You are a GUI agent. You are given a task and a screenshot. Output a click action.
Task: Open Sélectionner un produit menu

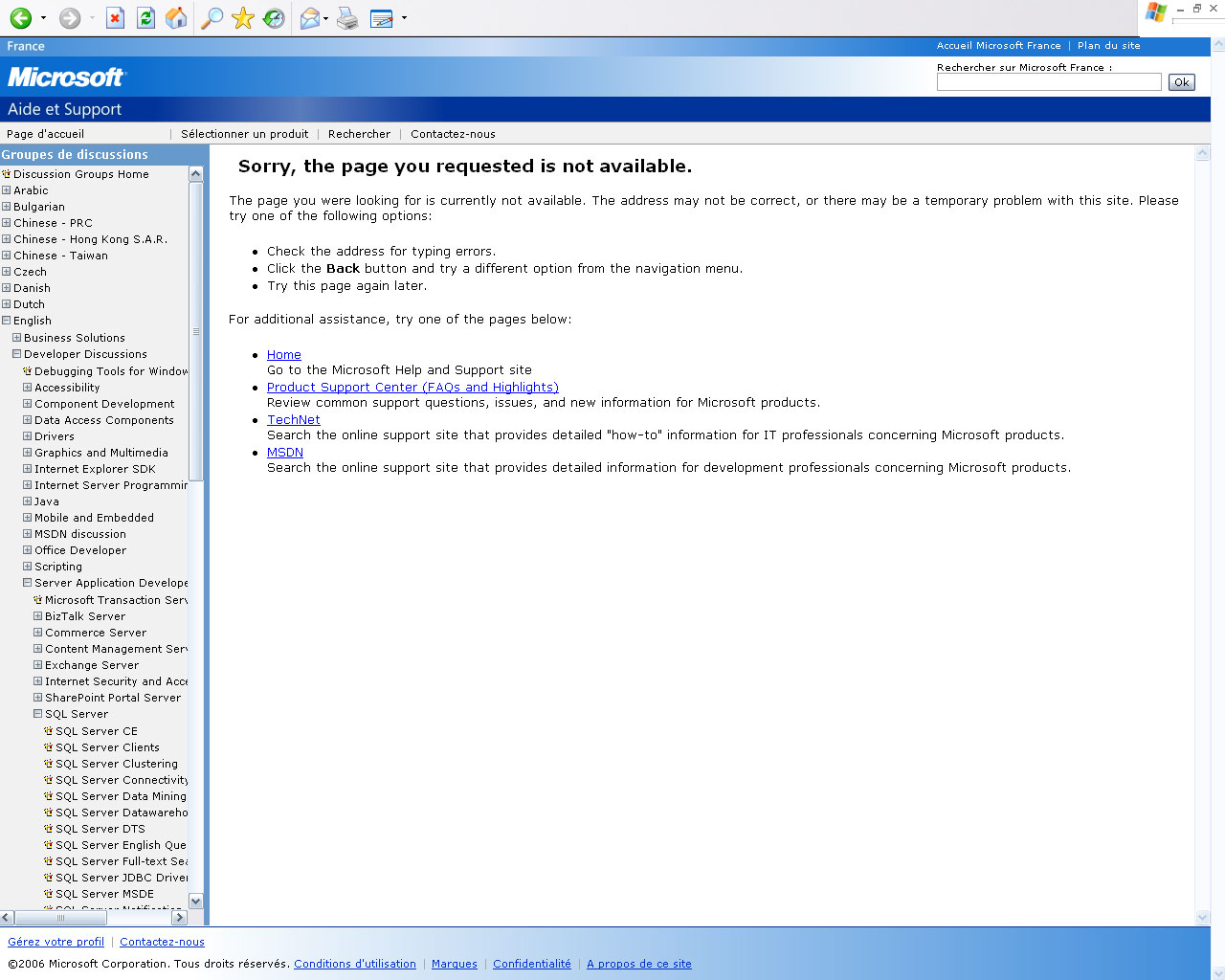pos(244,134)
